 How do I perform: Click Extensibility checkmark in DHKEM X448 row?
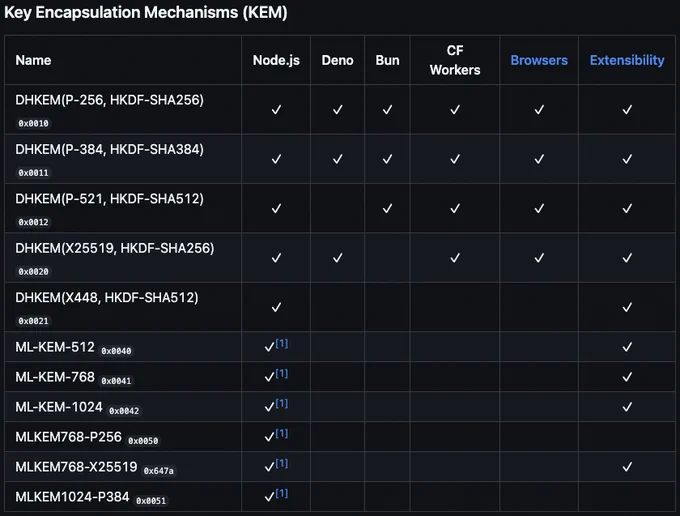(627, 307)
